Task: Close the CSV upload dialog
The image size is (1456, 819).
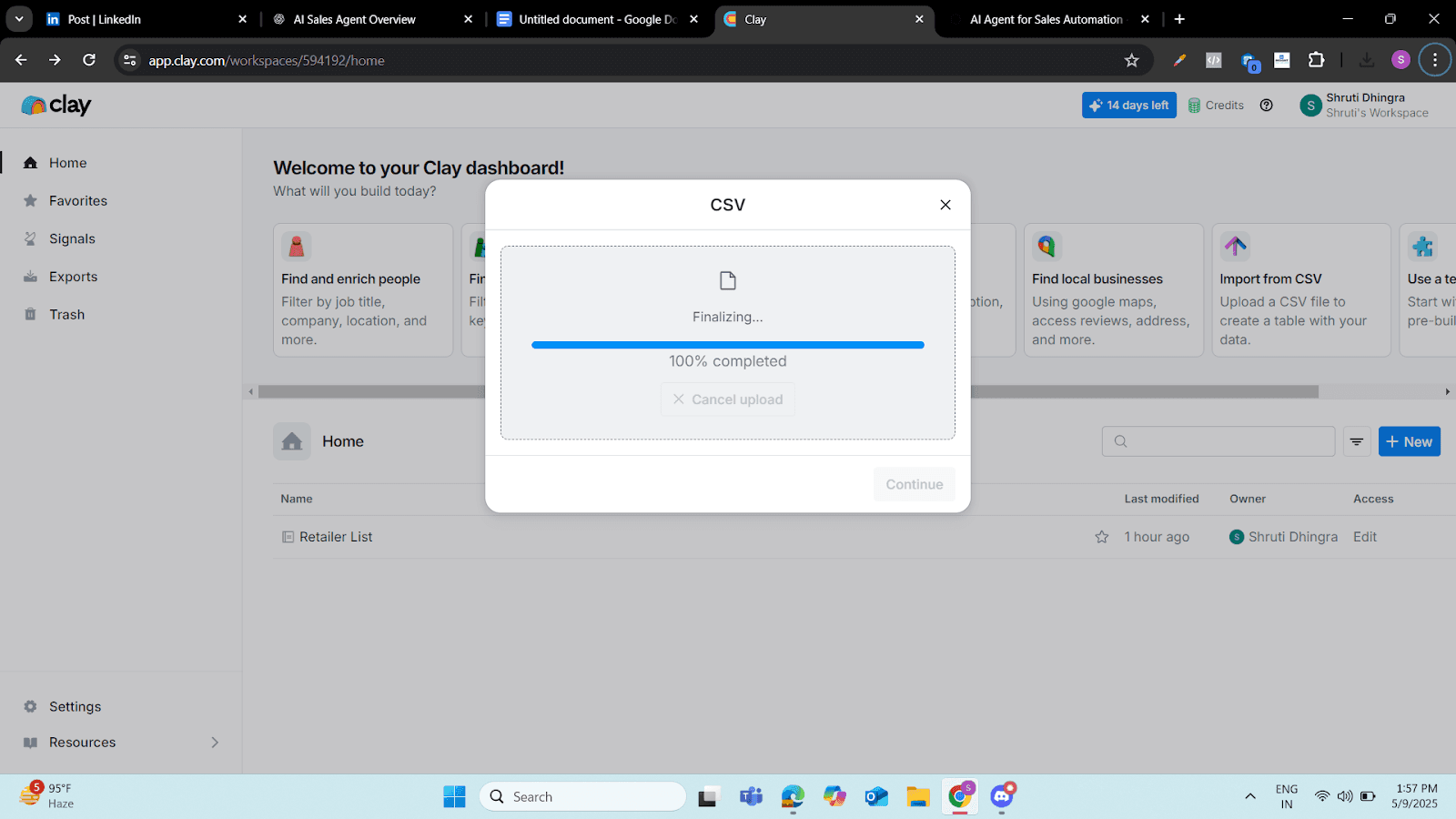Action: pos(945,205)
